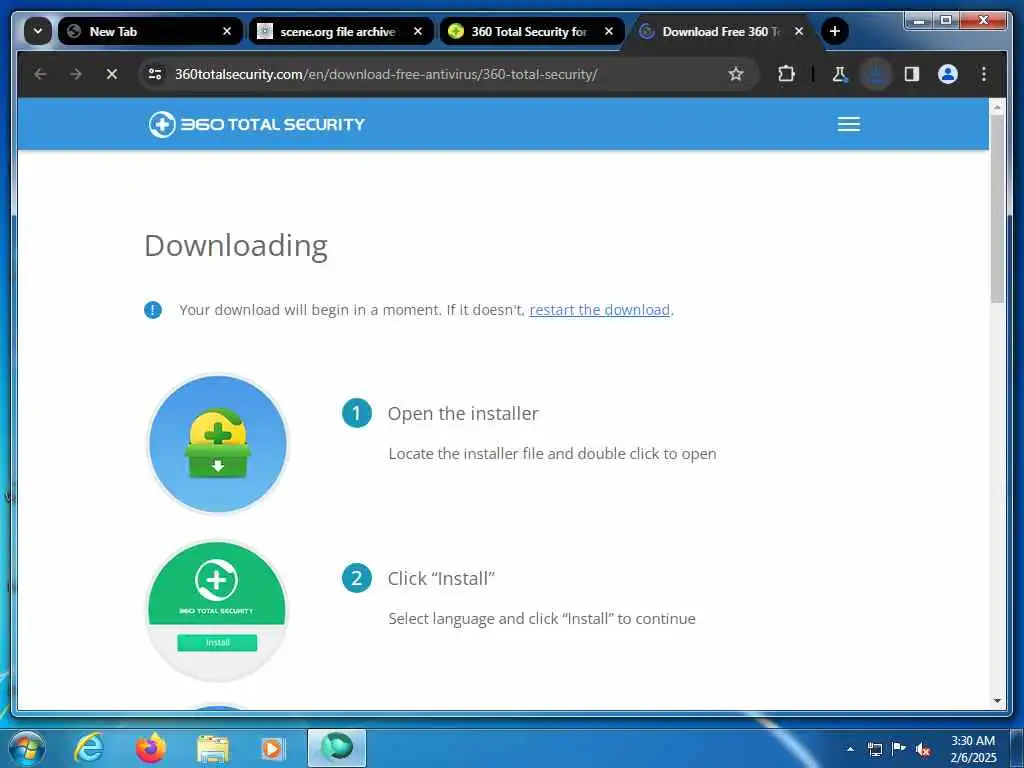The image size is (1024, 768).
Task: Open the Windows Start menu
Action: click(x=26, y=748)
